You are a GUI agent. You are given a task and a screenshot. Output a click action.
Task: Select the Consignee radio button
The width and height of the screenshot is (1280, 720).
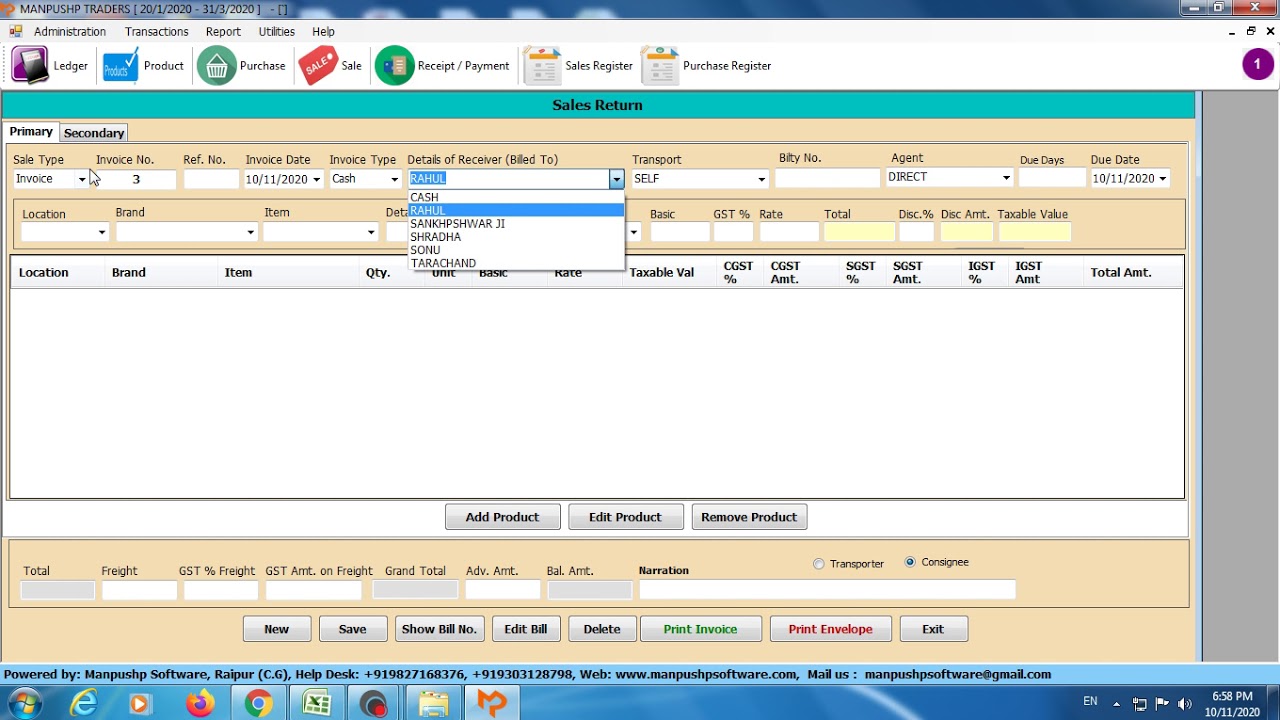[x=910, y=562]
